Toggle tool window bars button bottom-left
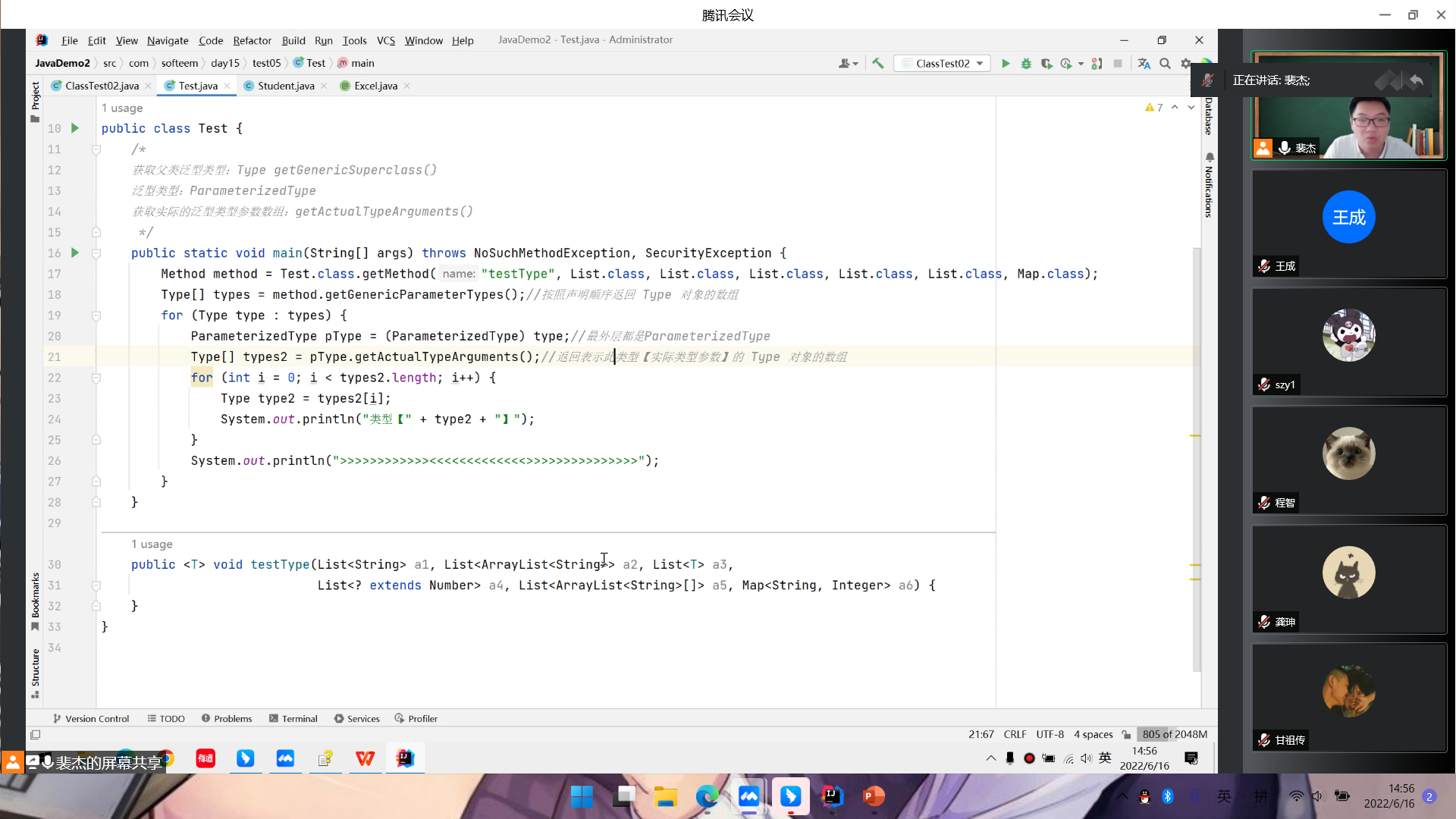 (x=35, y=734)
